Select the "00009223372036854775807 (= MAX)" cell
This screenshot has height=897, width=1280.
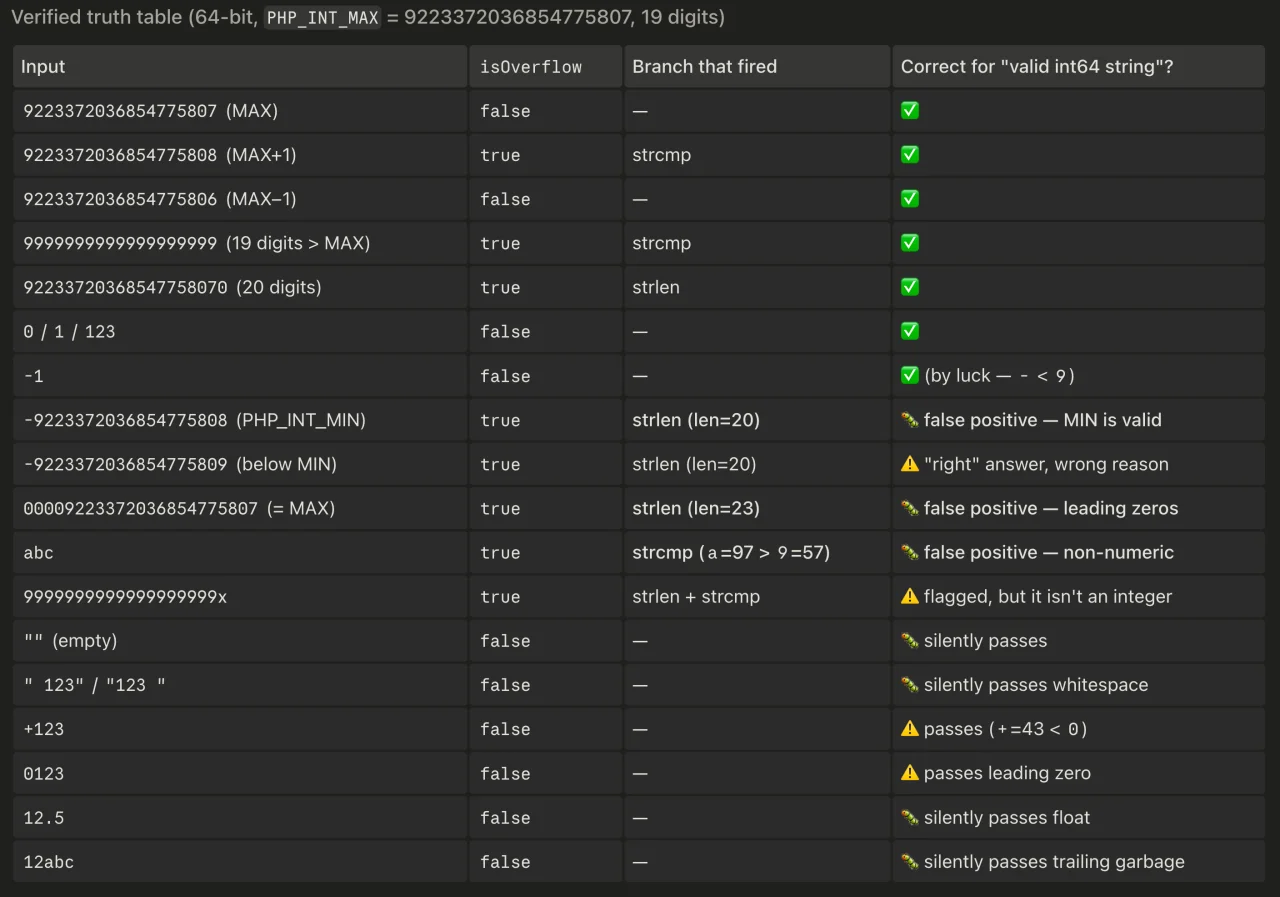pos(240,508)
